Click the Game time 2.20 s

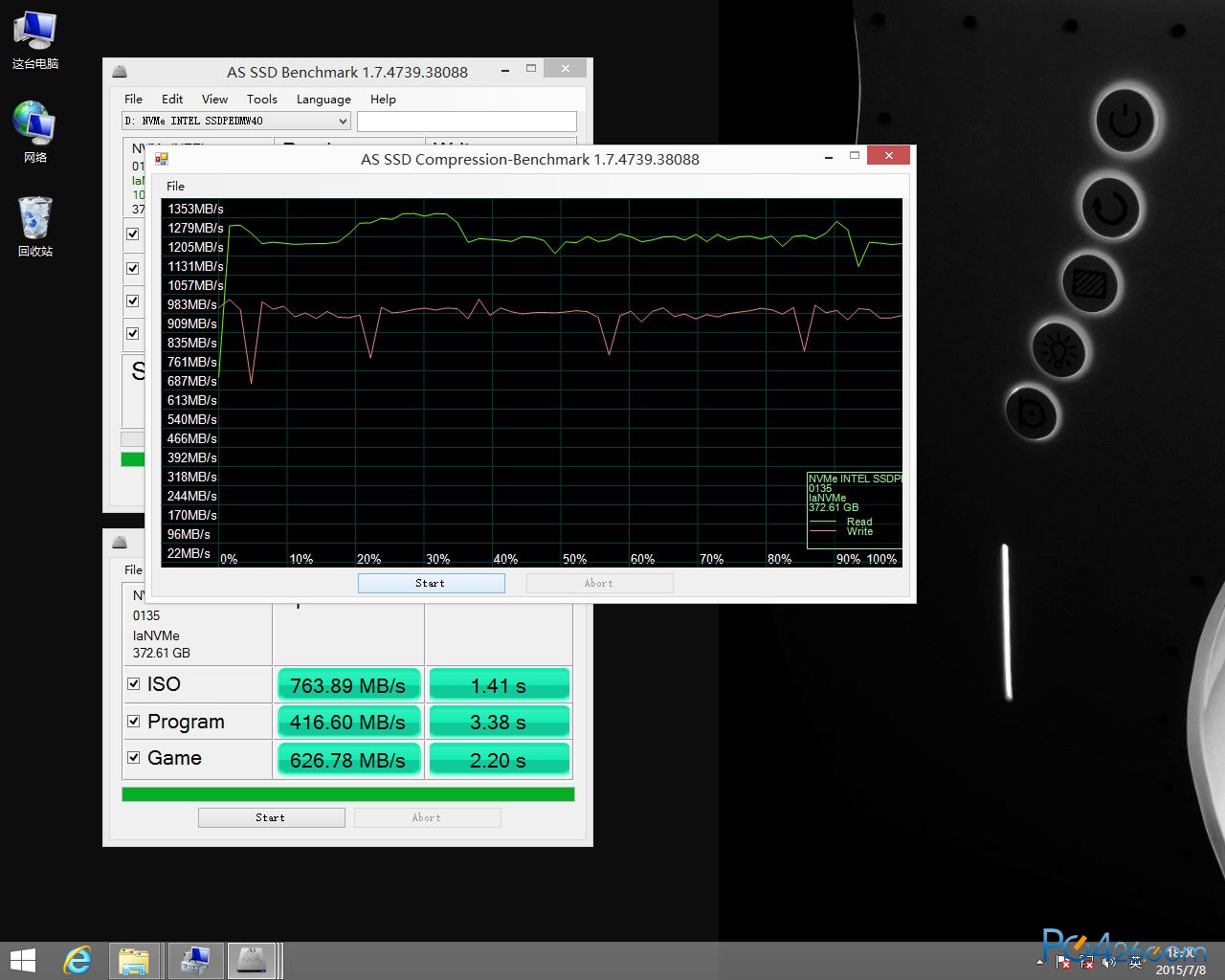click(499, 760)
